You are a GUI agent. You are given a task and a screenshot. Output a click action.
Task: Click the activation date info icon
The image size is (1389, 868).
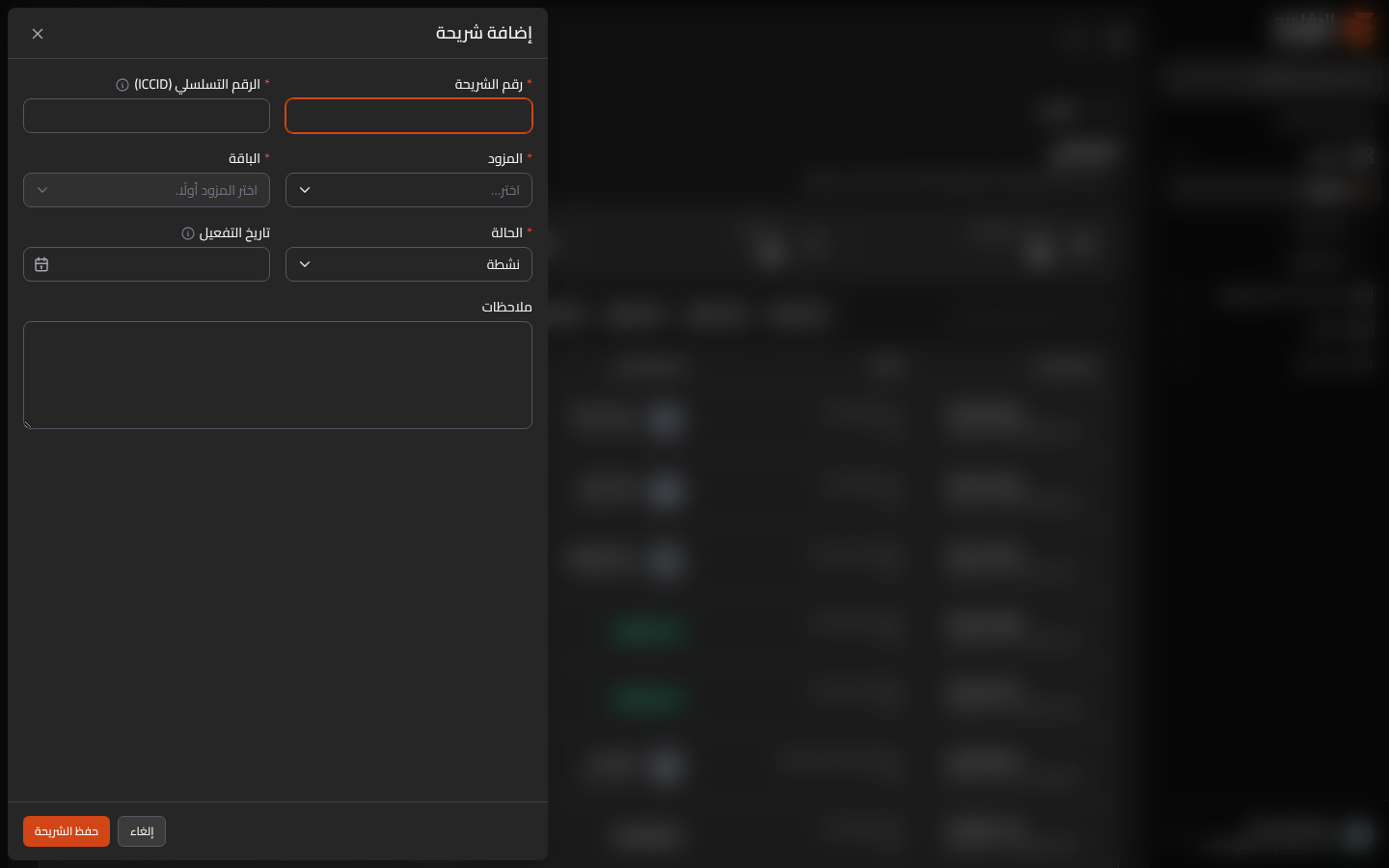tap(188, 233)
